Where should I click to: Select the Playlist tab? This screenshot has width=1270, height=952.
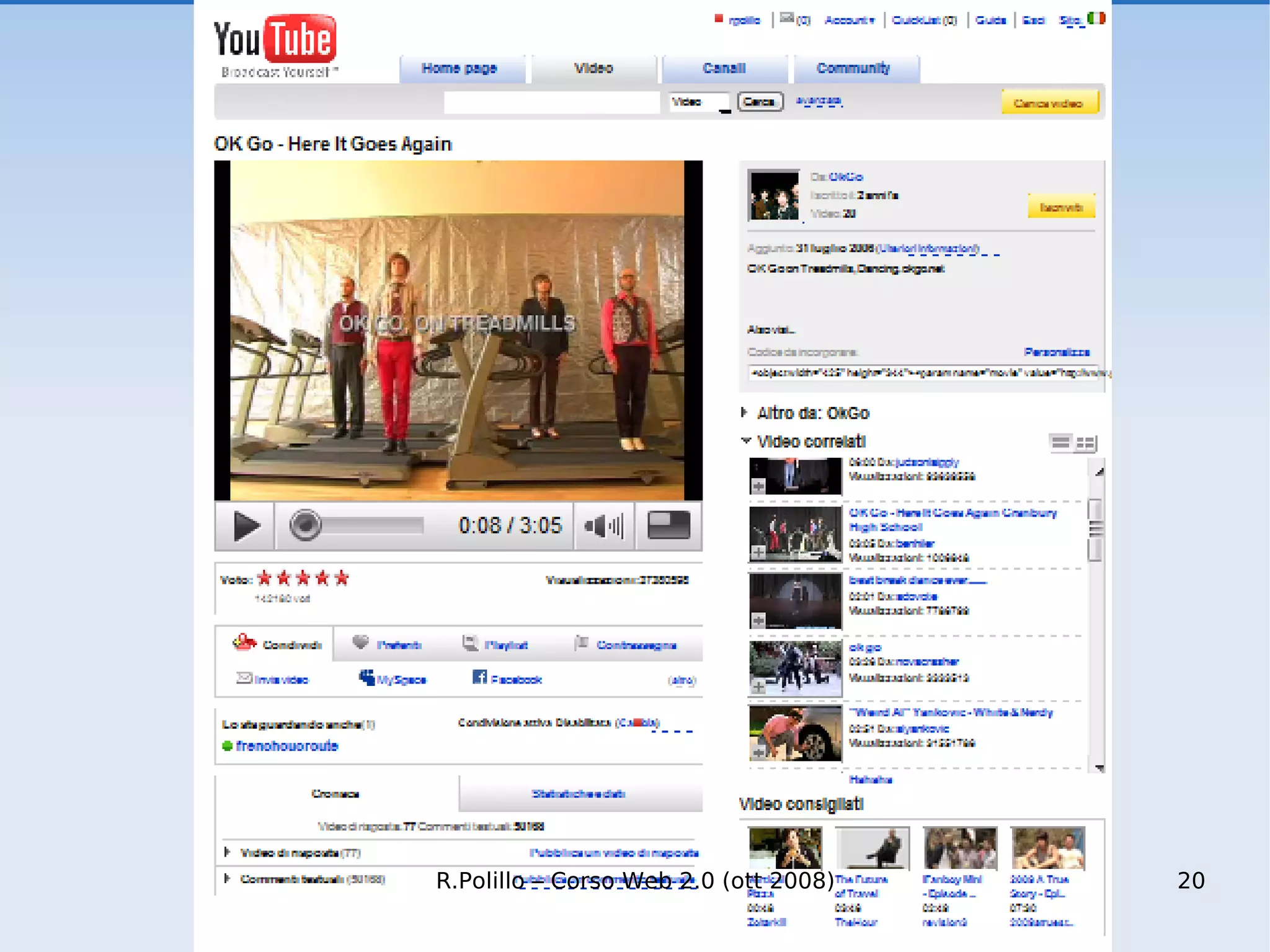pyautogui.click(x=495, y=644)
